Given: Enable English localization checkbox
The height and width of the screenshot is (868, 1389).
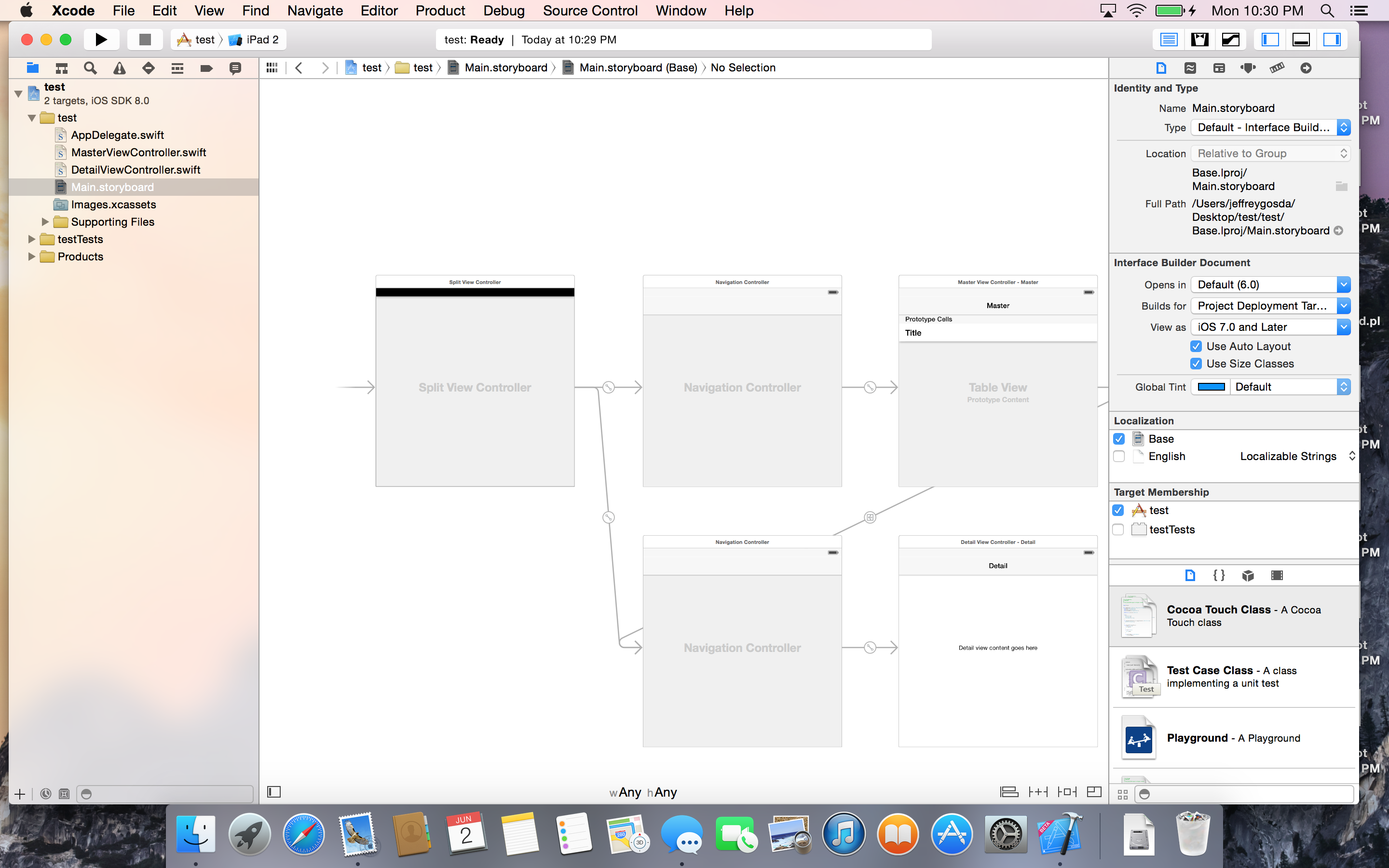Looking at the screenshot, I should (x=1118, y=456).
